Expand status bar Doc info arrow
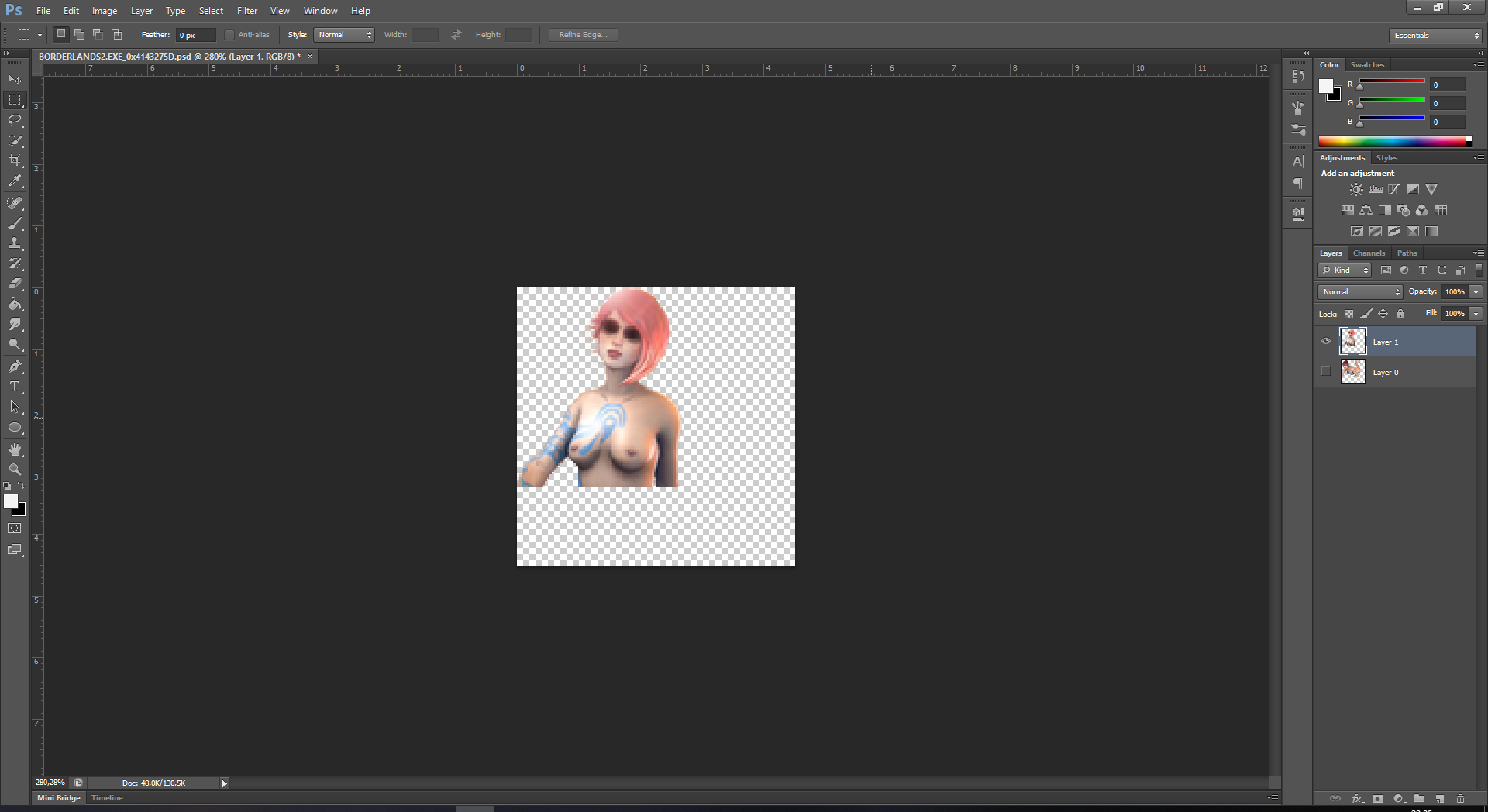 click(225, 783)
